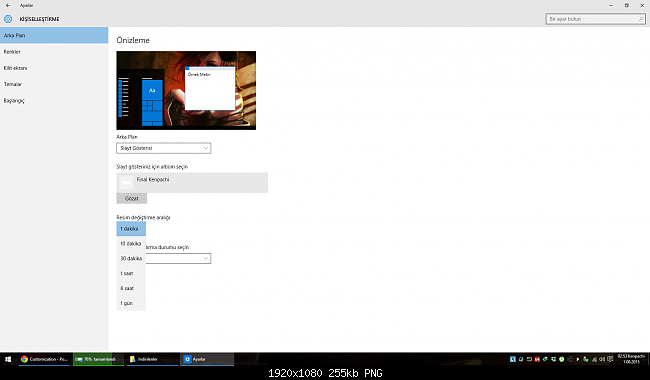Pick the 30 dakika interval option
Image resolution: width=650 pixels, height=380 pixels.
(131, 259)
